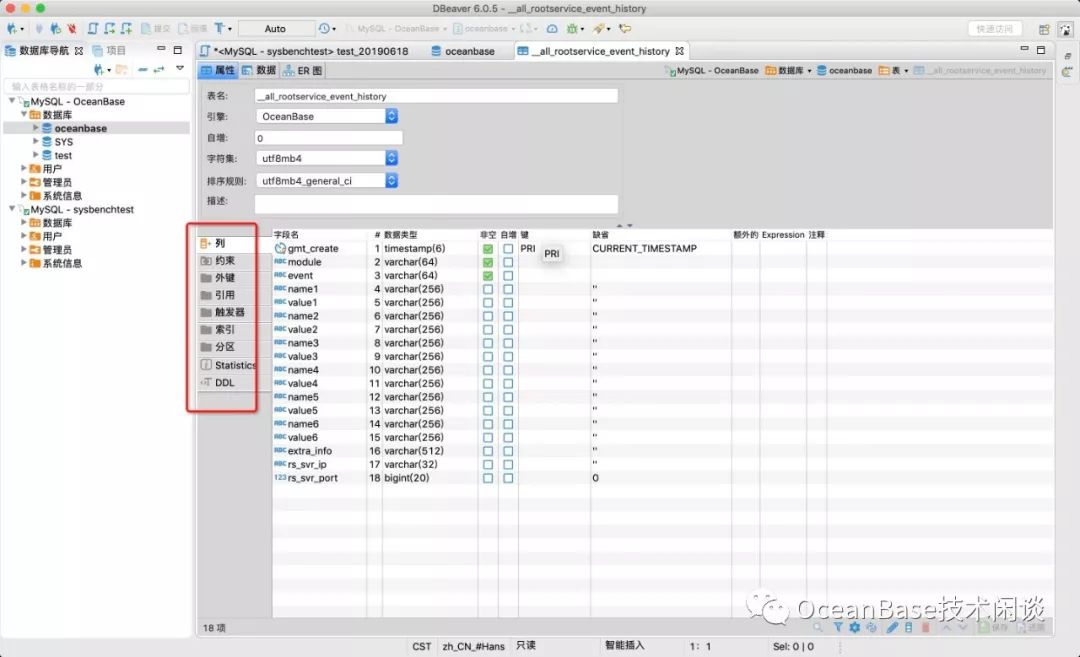Select 约束 (Constraints) in the side list
The width and height of the screenshot is (1080, 657).
tap(226, 260)
